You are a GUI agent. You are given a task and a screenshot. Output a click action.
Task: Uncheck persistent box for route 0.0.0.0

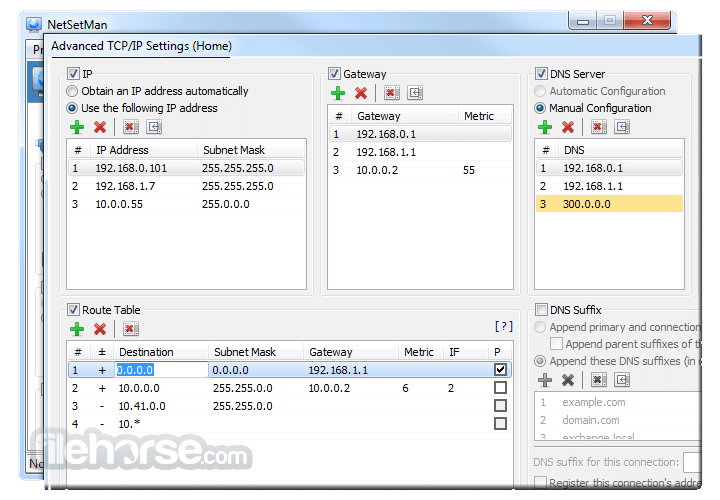(501, 370)
